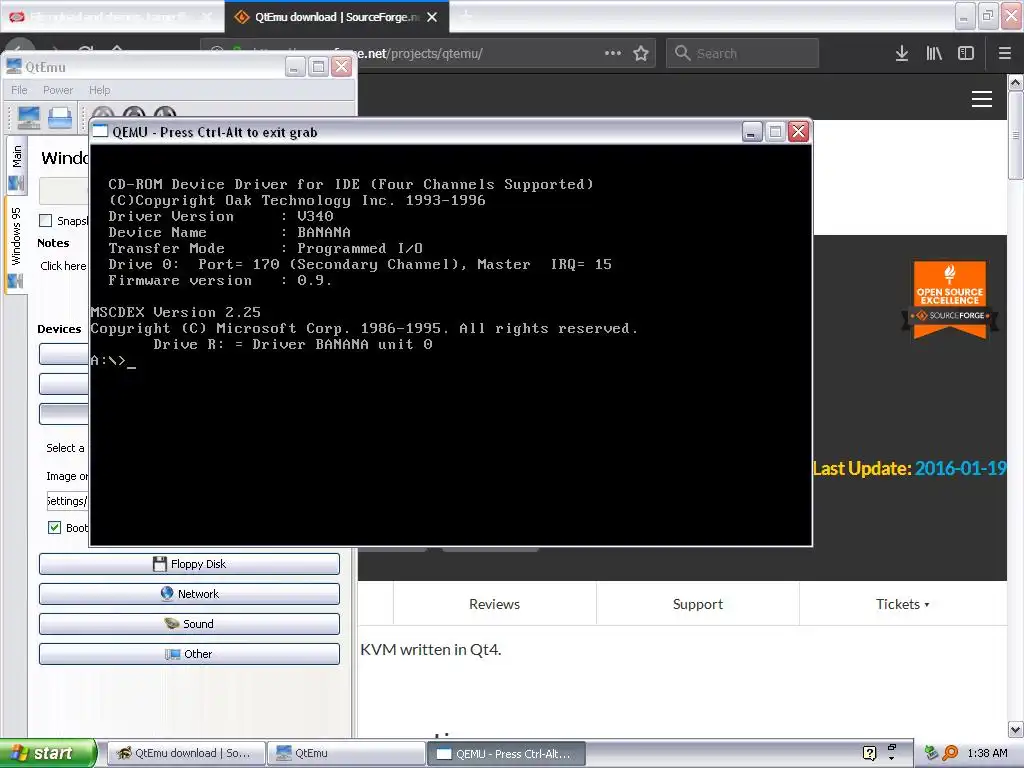Click the orange magnifier tray icon

950,753
